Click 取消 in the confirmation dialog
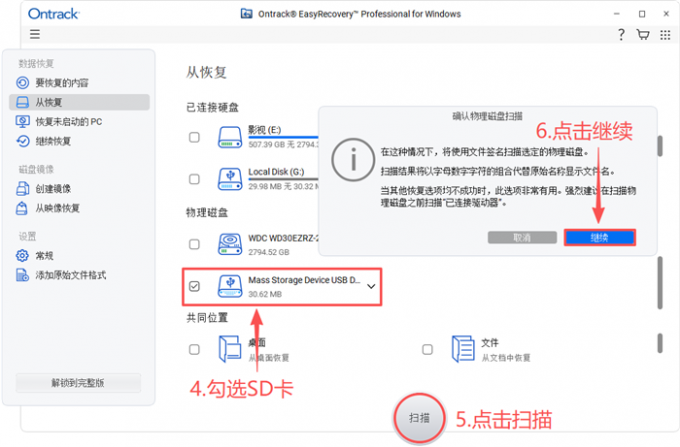This screenshot has height=447, width=680. tap(522, 238)
